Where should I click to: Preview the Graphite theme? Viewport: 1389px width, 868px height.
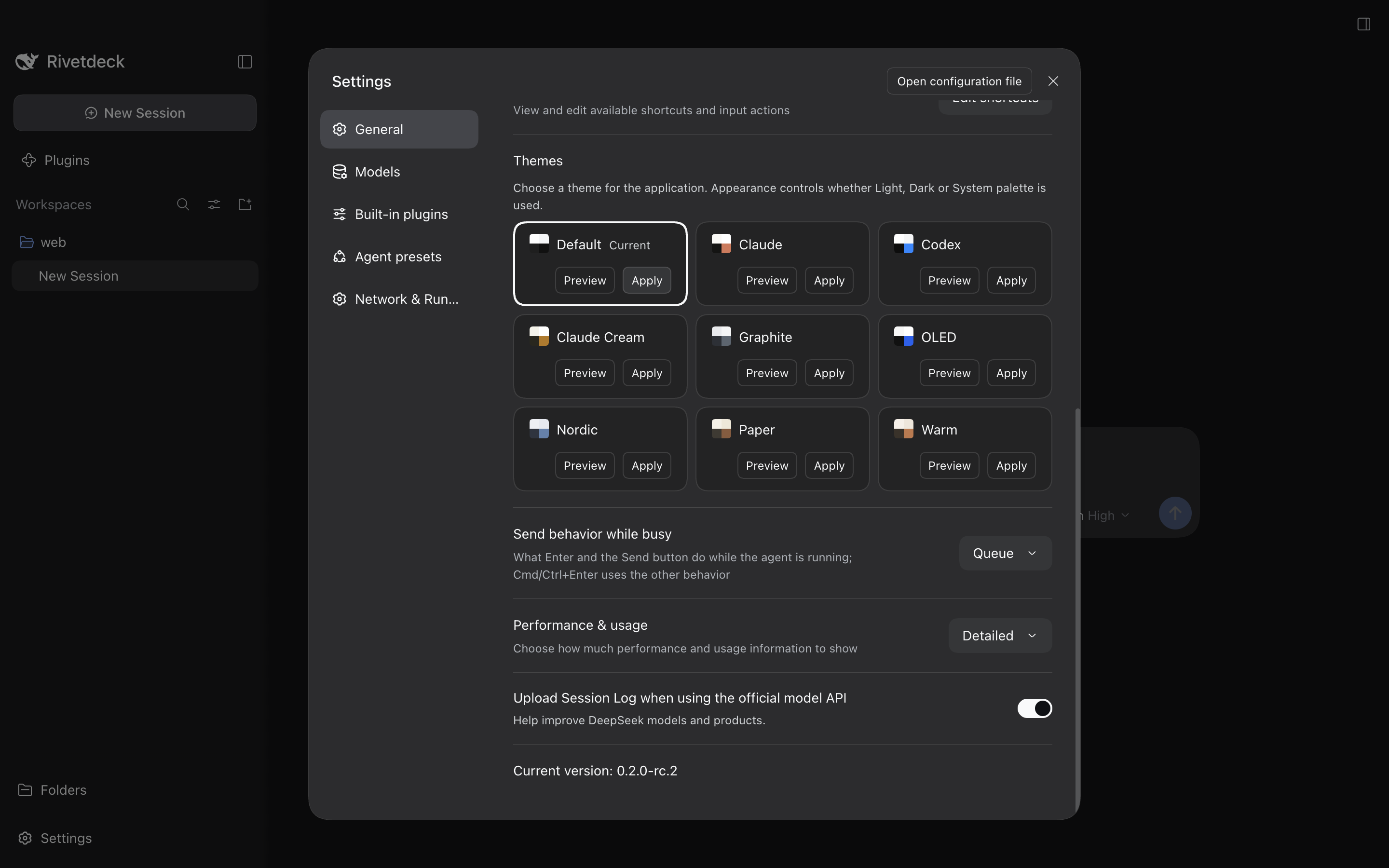tap(767, 373)
